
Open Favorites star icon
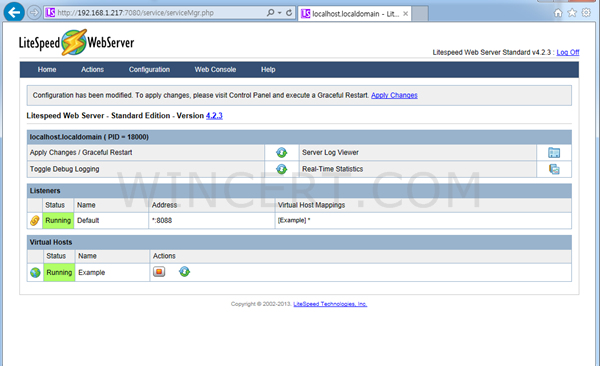point(572,13)
